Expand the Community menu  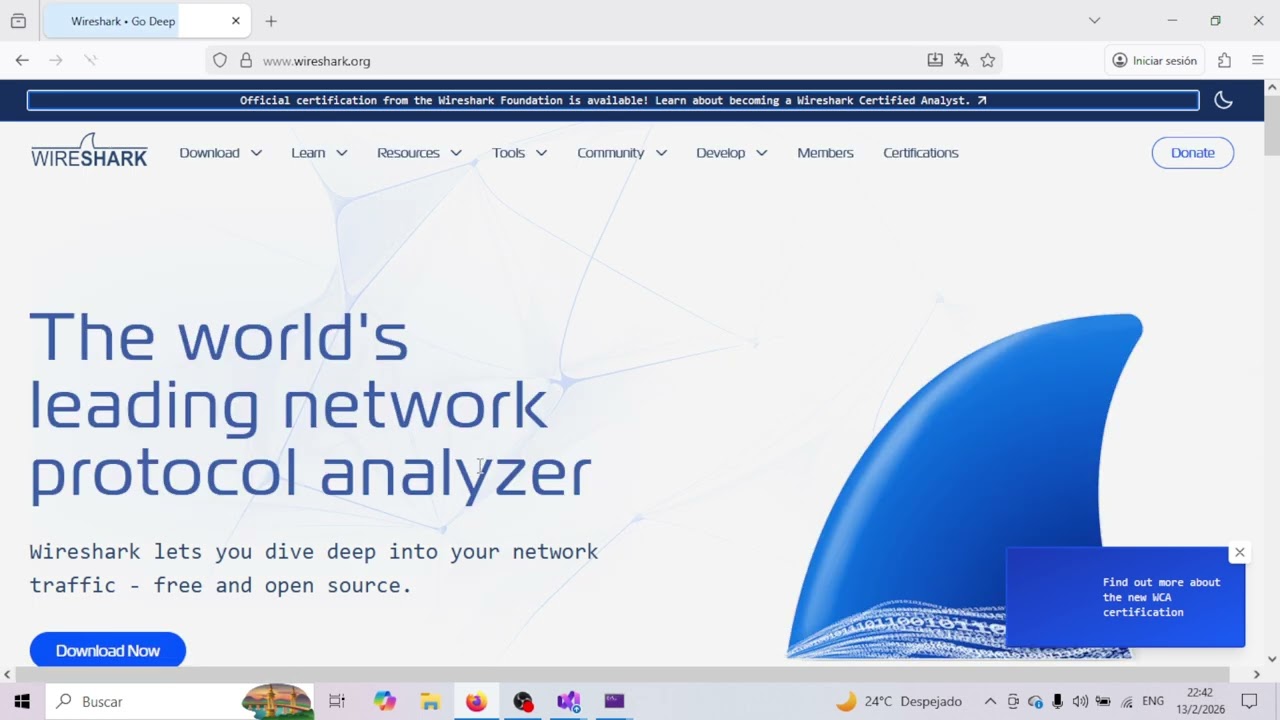621,153
